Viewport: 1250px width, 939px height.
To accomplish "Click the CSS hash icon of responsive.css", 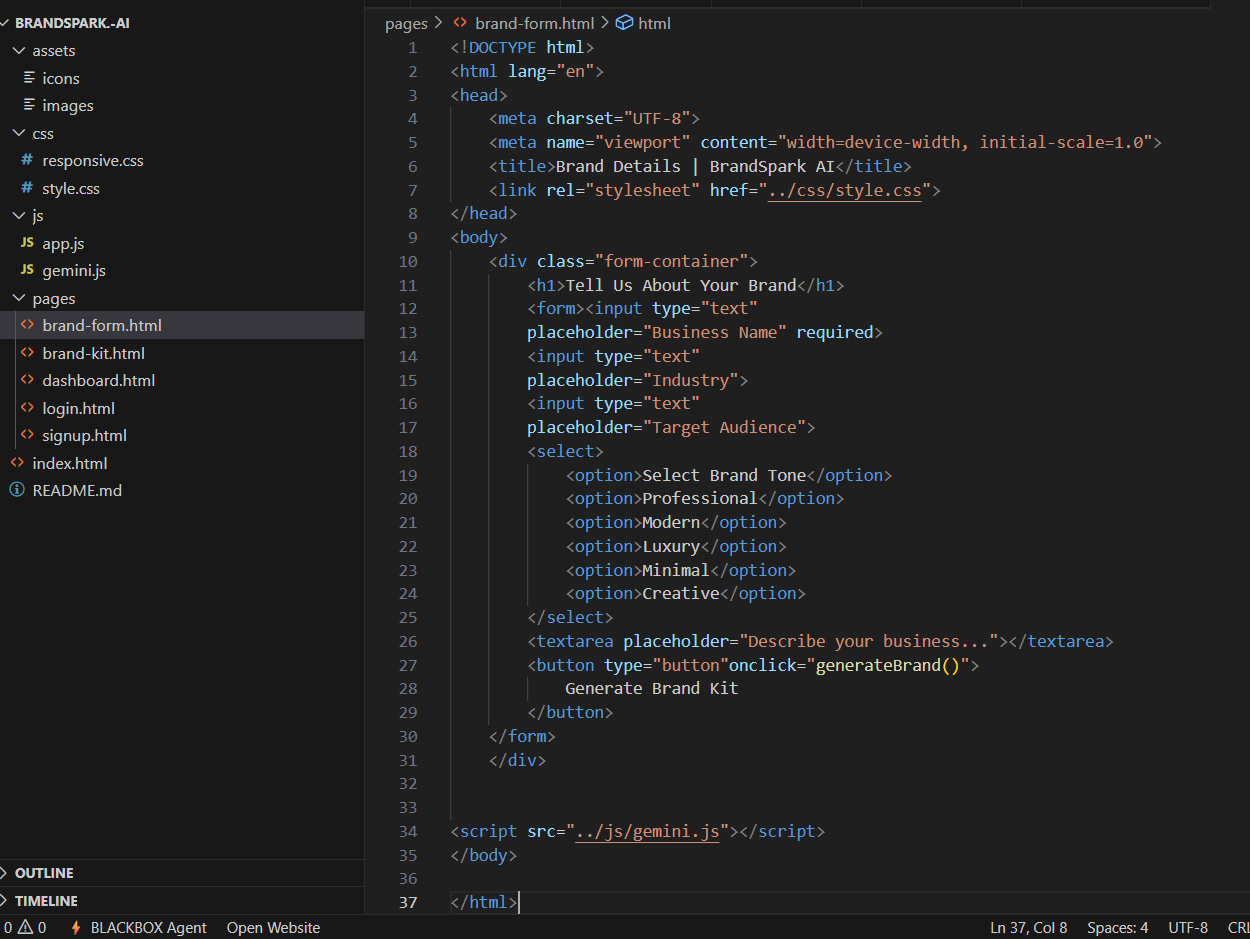I will (27, 160).
